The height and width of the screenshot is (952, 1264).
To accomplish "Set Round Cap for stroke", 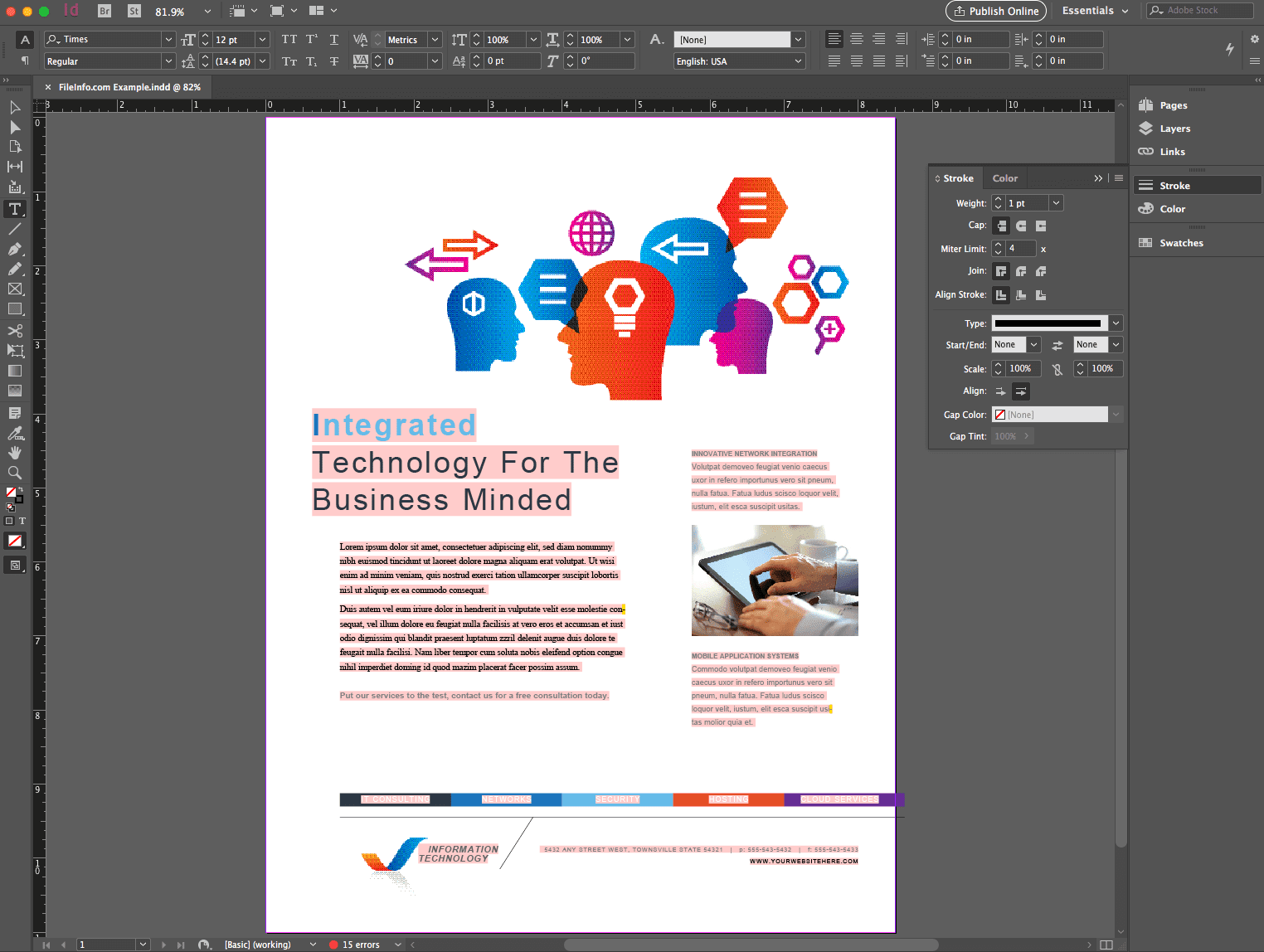I will [x=1021, y=226].
